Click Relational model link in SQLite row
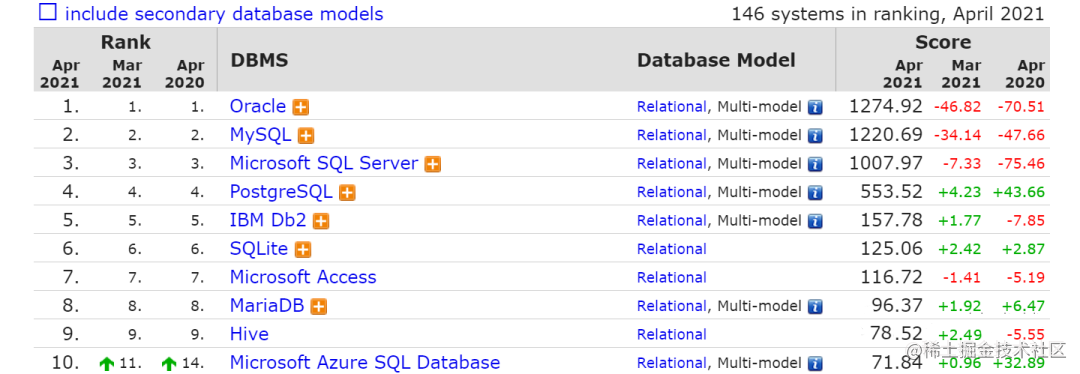1080x374 pixels. (672, 249)
